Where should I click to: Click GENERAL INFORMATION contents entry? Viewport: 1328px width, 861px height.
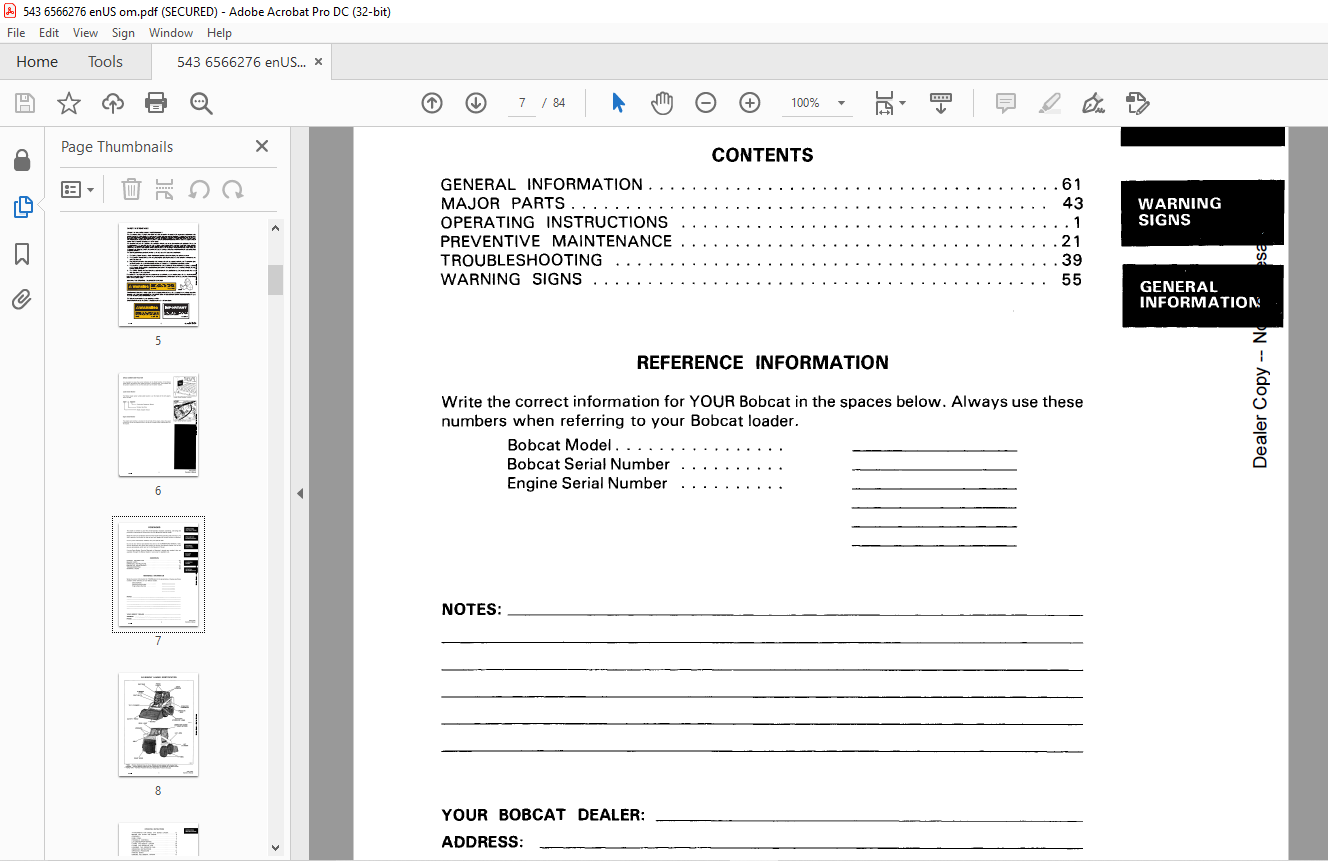(761, 184)
